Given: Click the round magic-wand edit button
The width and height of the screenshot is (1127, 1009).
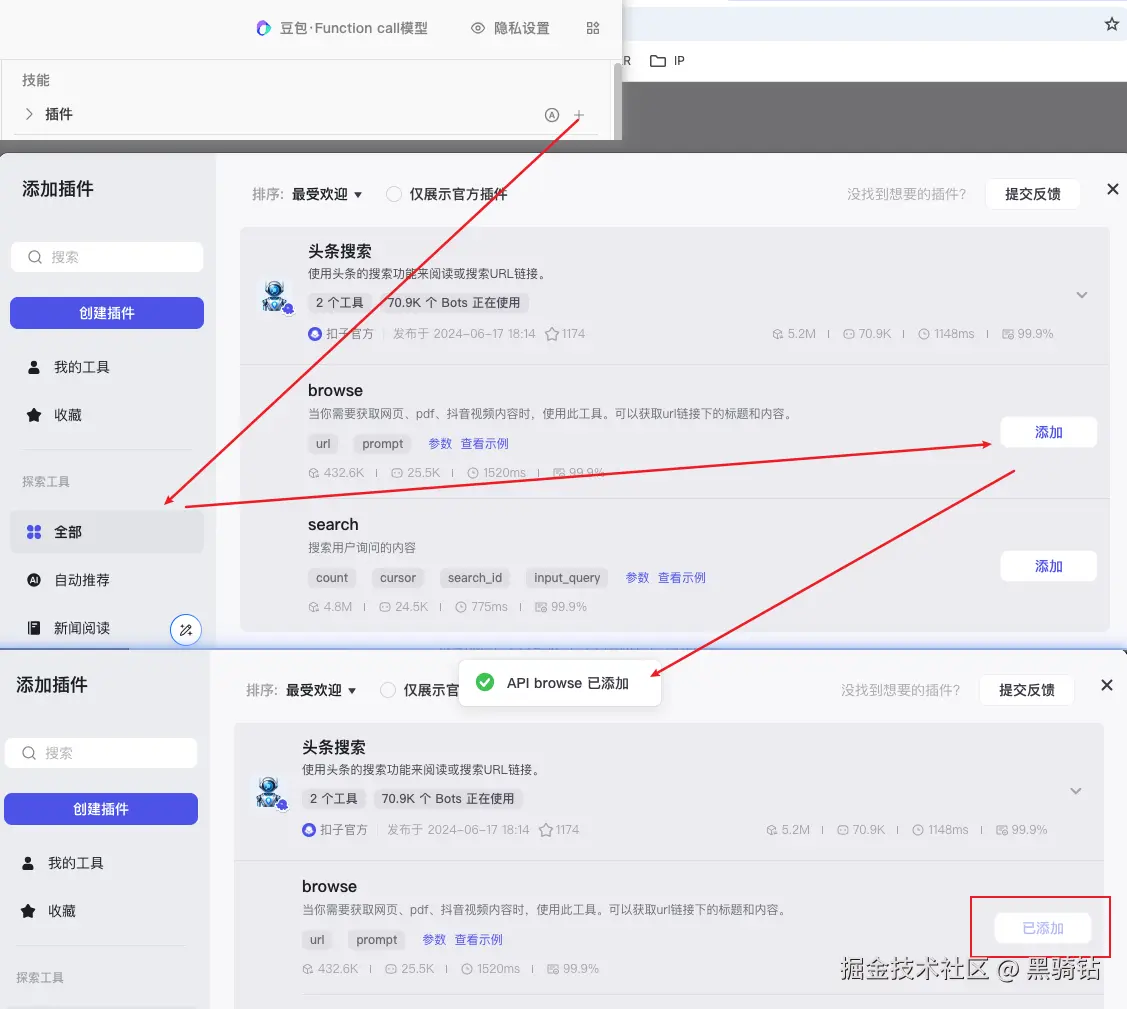Looking at the screenshot, I should point(185,630).
